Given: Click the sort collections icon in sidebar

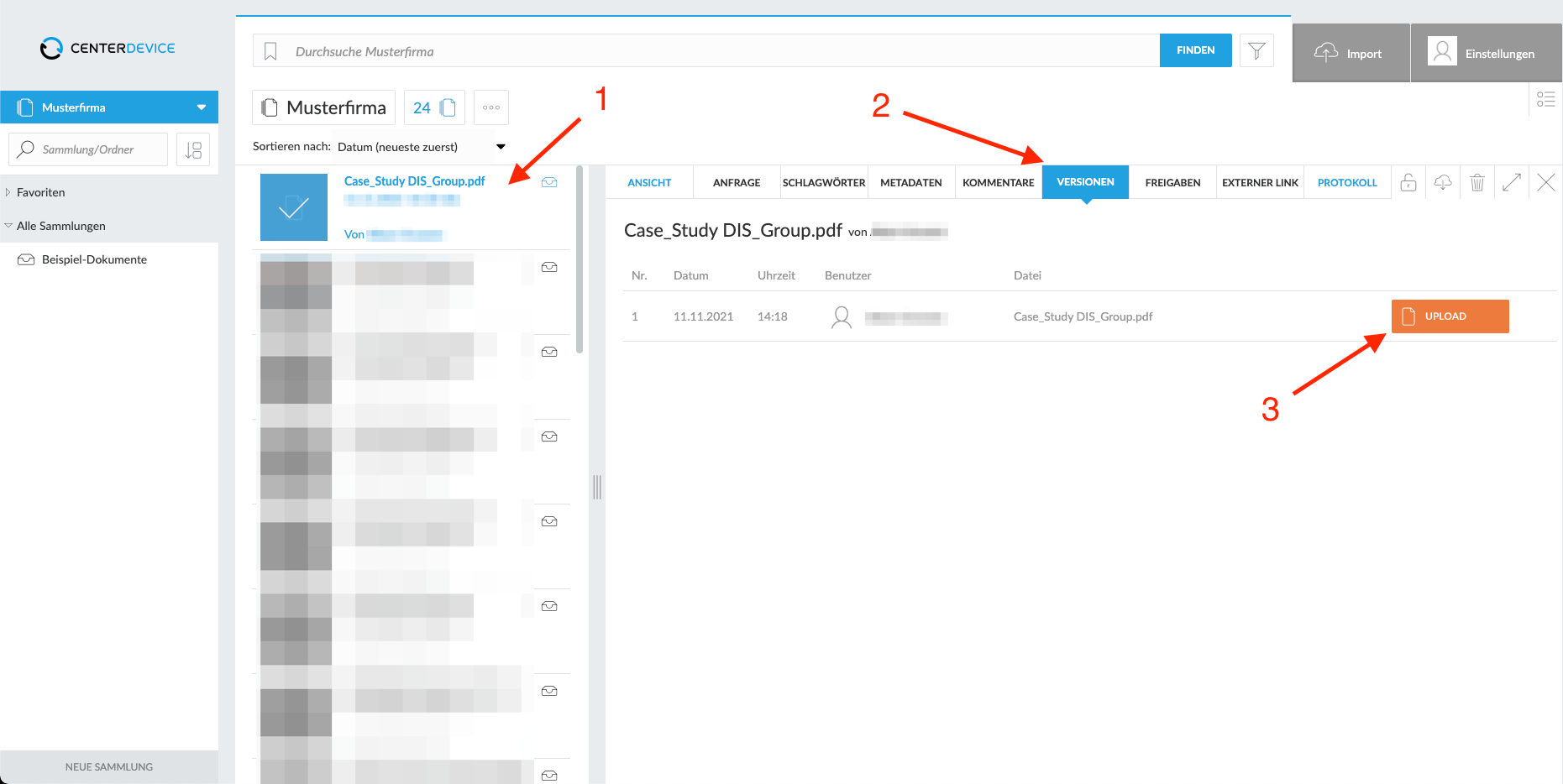Looking at the screenshot, I should (x=193, y=149).
